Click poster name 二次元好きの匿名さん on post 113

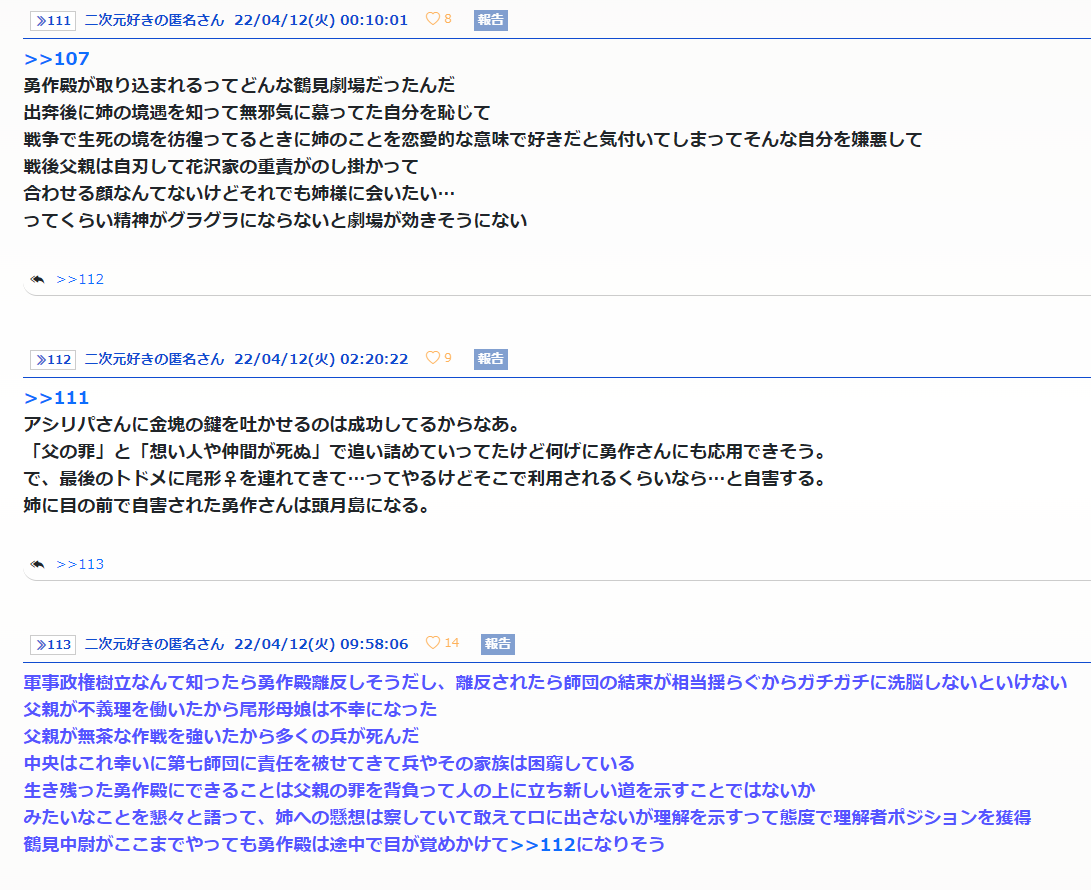point(154,644)
